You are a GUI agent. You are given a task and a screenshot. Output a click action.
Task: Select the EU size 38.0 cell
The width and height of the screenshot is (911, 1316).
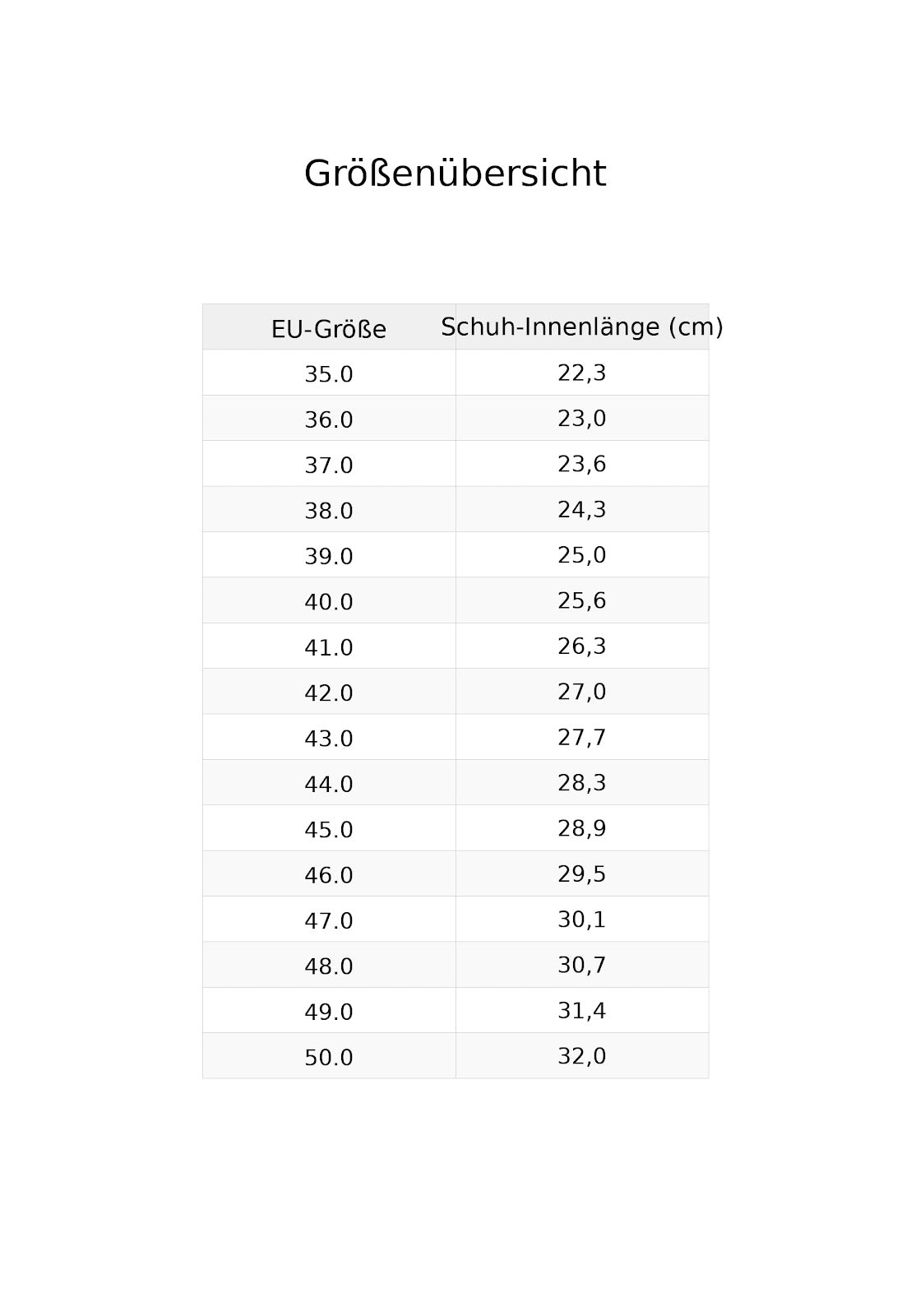[x=329, y=509]
